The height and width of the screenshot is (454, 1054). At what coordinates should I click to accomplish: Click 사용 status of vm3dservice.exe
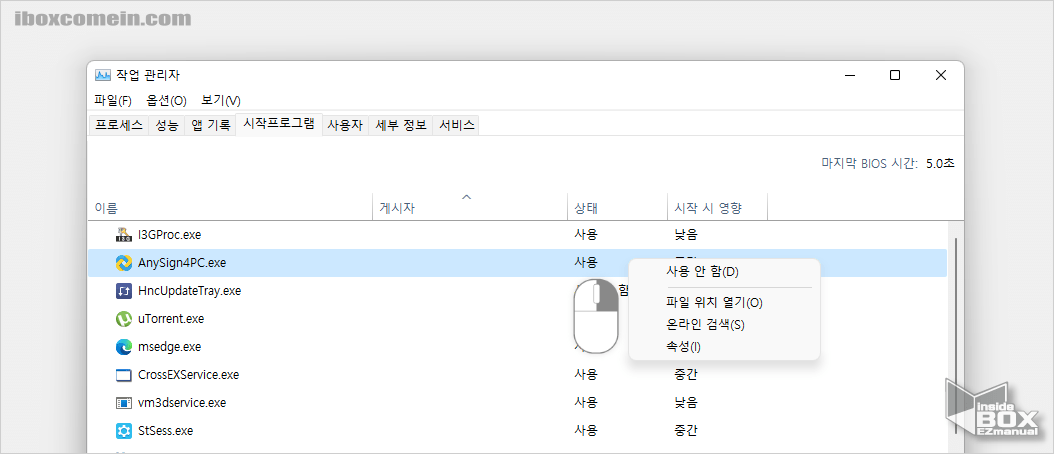pos(585,403)
